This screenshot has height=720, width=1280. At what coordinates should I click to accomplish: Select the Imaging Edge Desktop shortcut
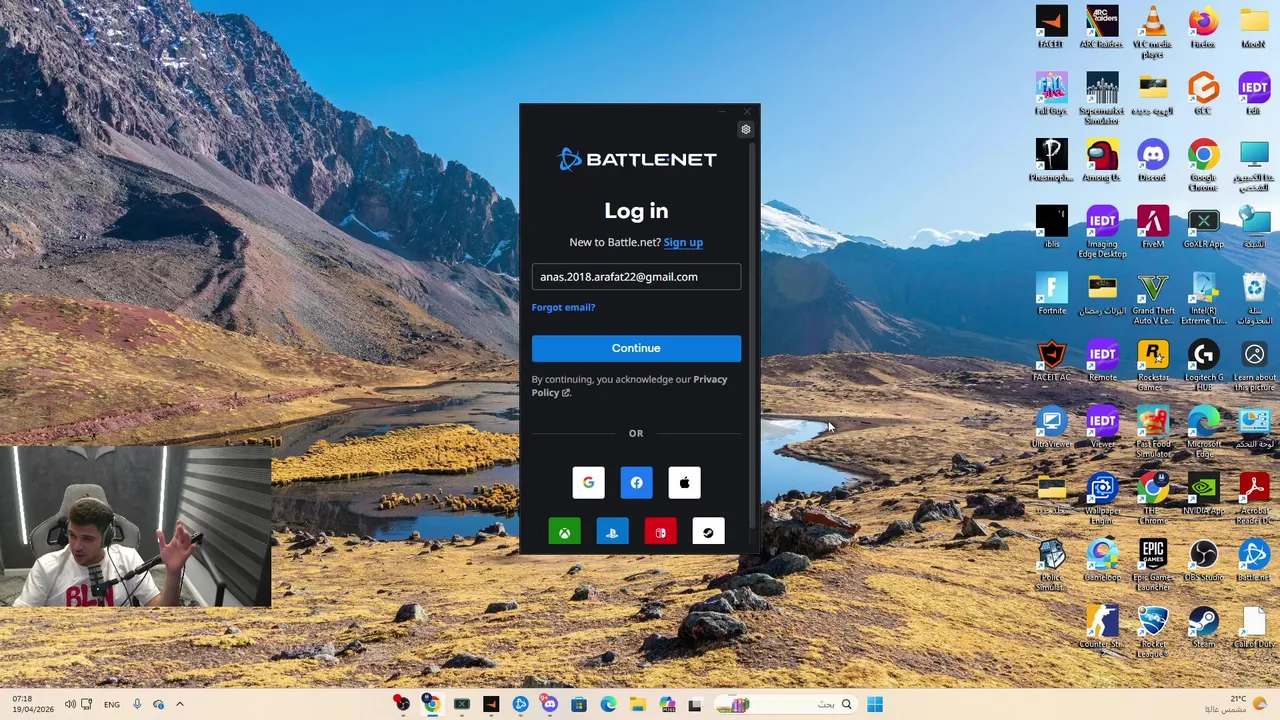click(x=1101, y=232)
